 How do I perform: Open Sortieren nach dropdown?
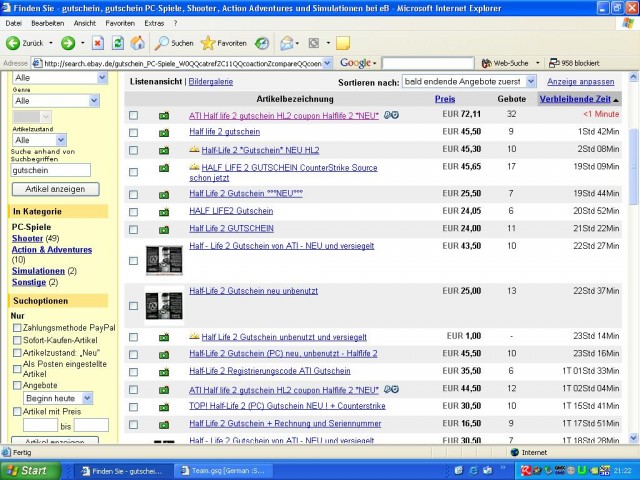point(469,82)
